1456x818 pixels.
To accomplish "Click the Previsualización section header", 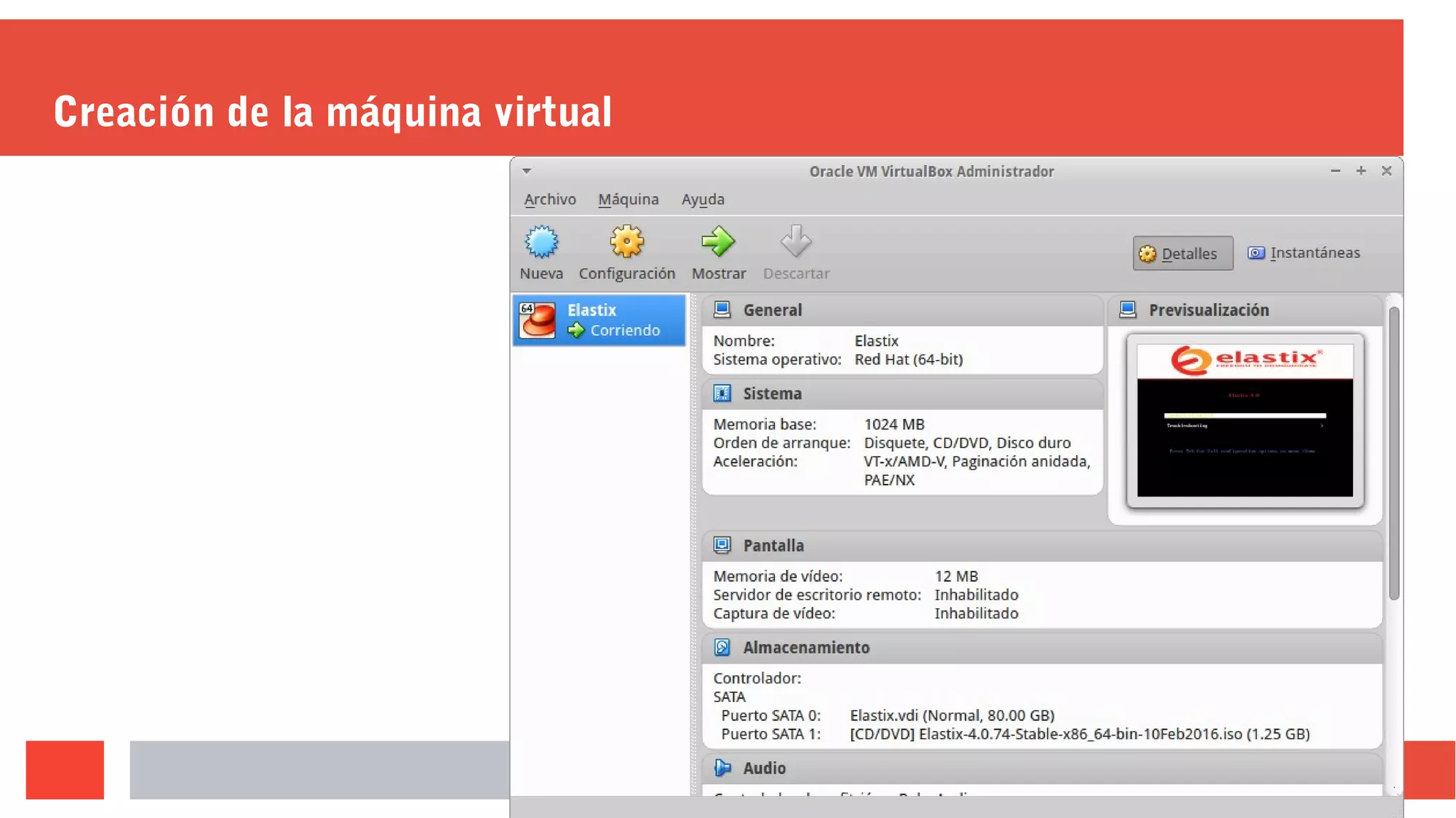I will 1209,310.
